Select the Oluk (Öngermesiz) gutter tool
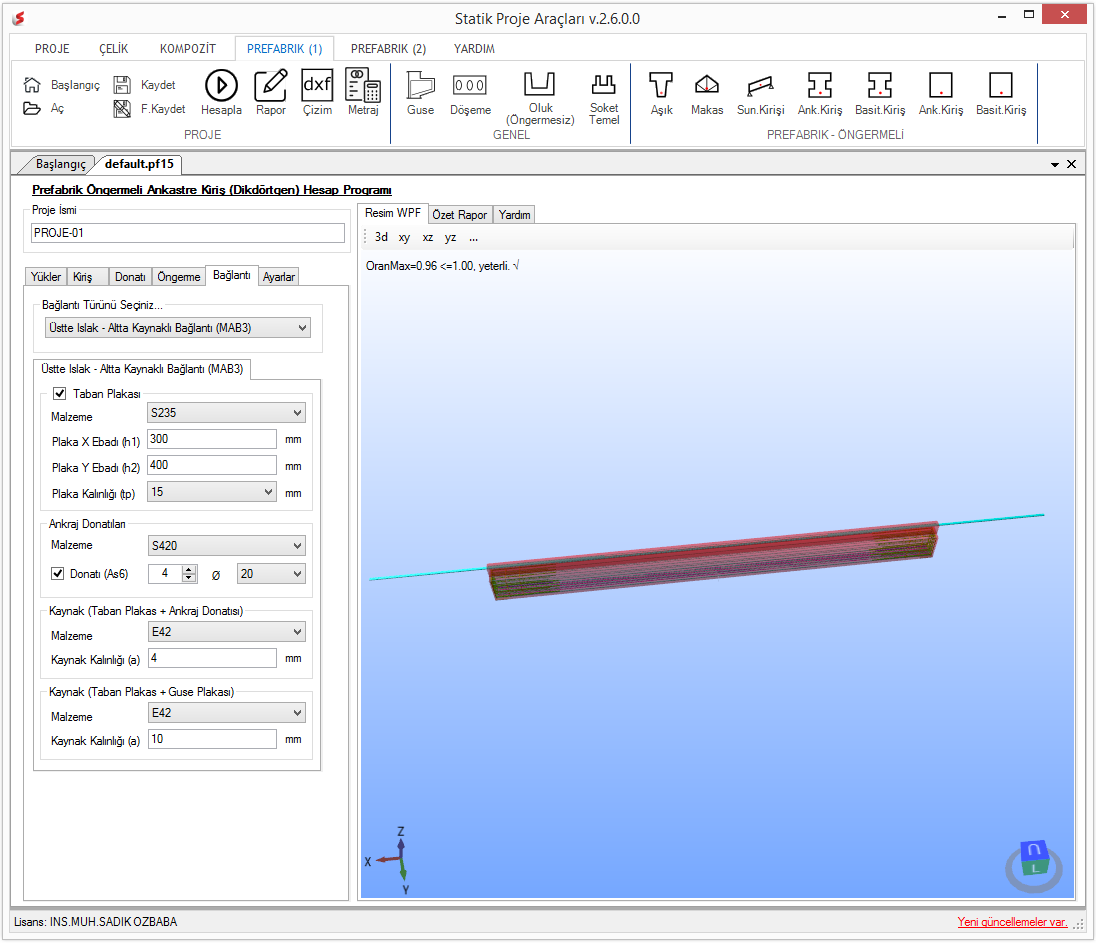Screen dimensions: 1096x943 click(540, 98)
